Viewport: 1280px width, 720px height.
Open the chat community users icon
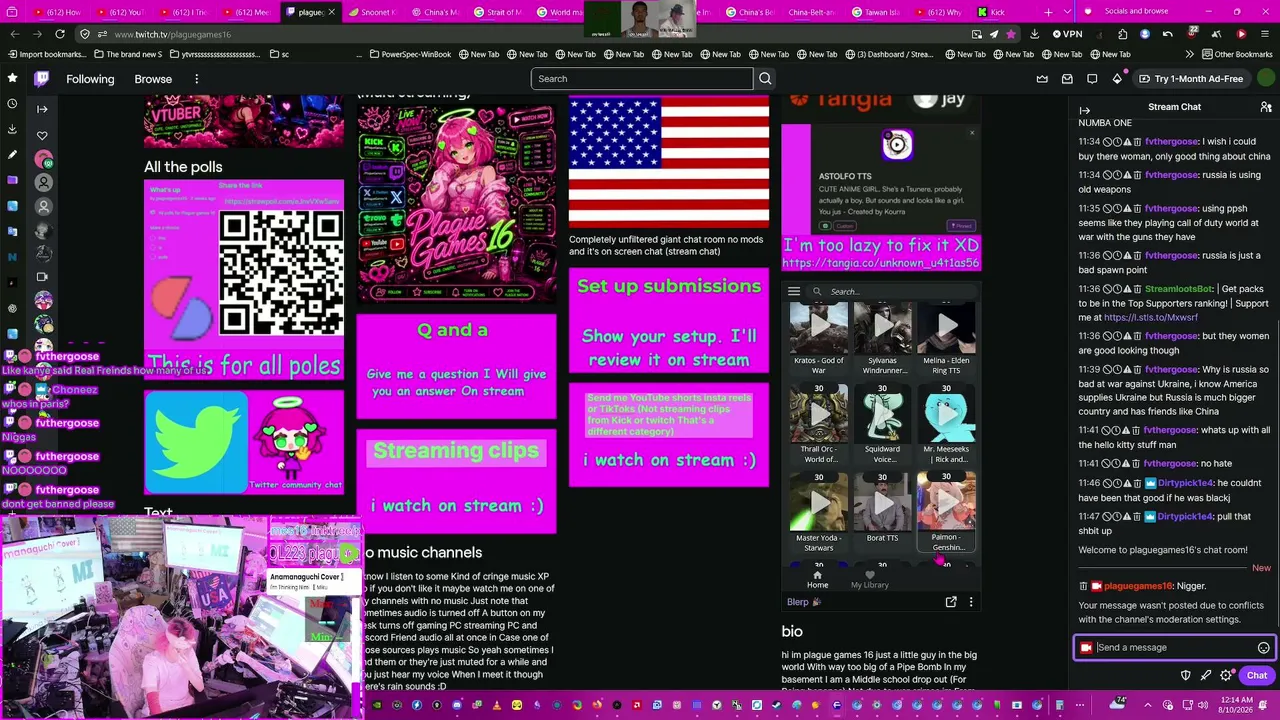click(x=1265, y=107)
